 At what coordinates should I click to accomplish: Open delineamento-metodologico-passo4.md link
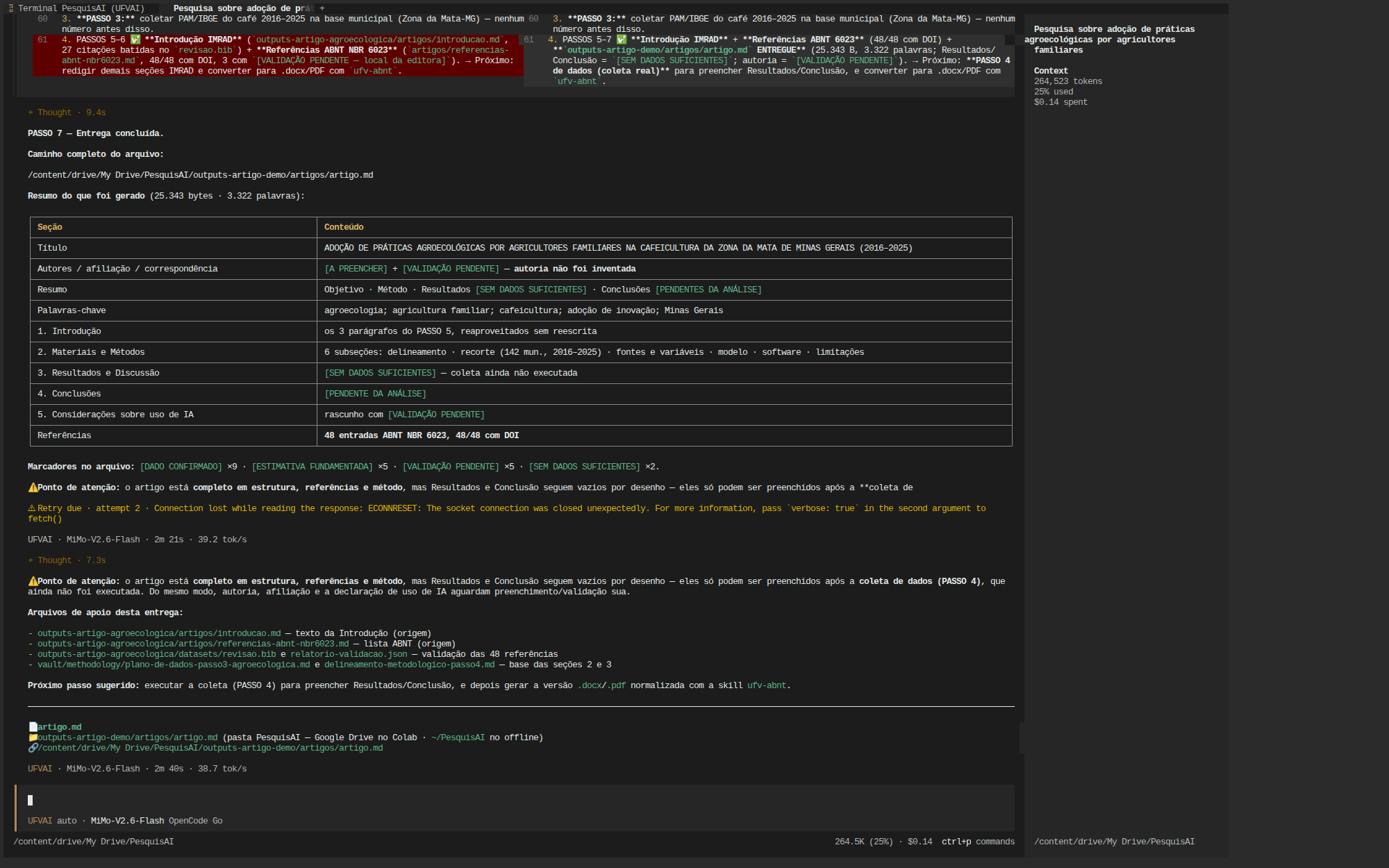pos(410,665)
